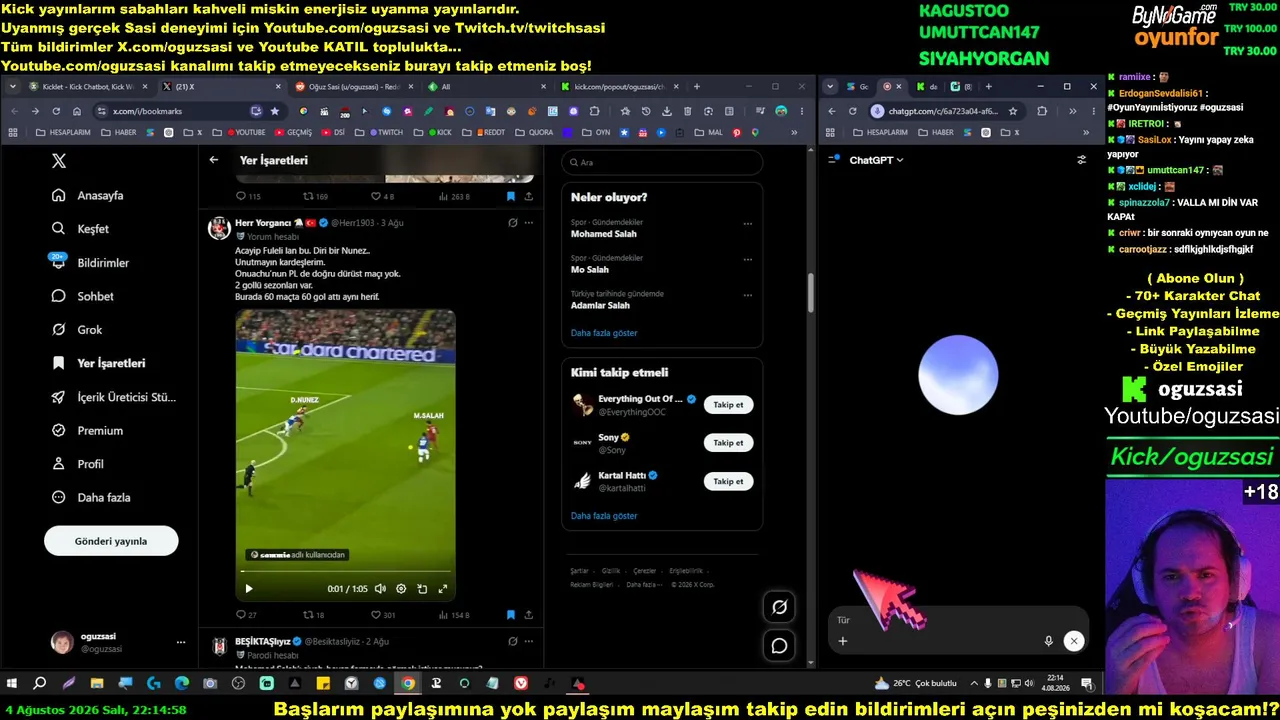Open floating Grok button at bottom right
This screenshot has height=720, width=1280.
(x=779, y=607)
